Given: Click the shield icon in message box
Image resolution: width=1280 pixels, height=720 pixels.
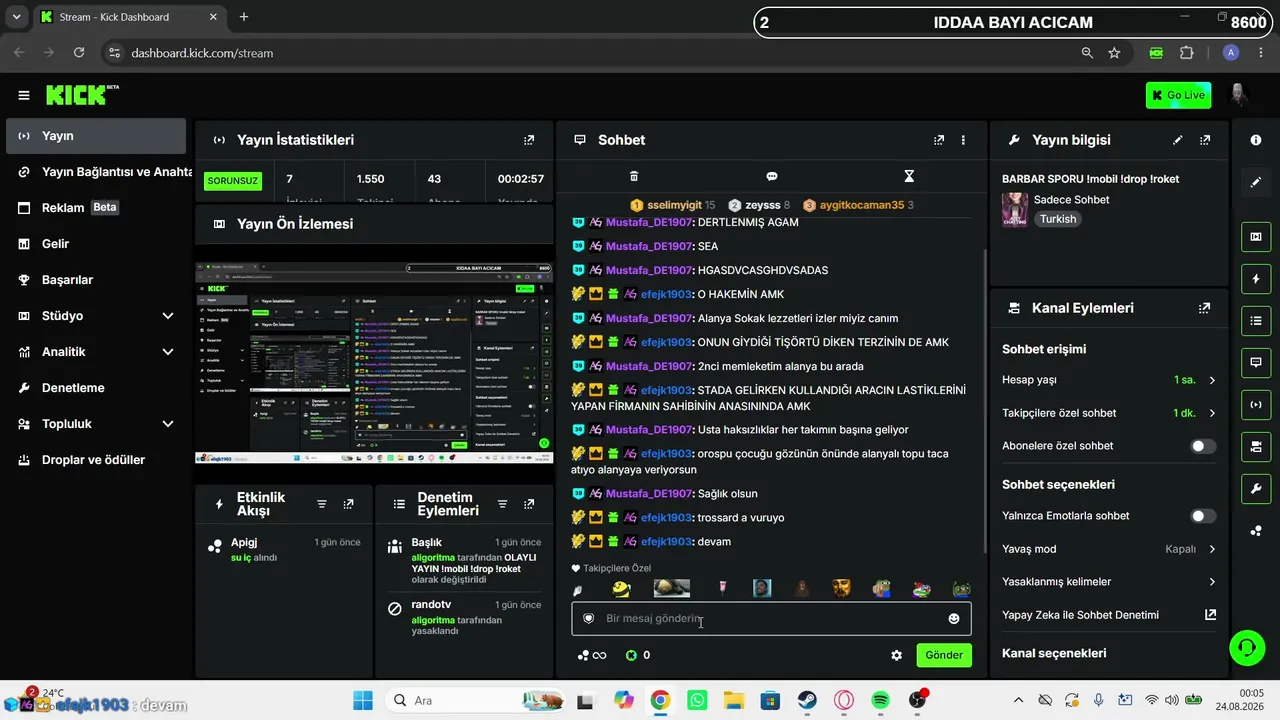Looking at the screenshot, I should tap(589, 619).
